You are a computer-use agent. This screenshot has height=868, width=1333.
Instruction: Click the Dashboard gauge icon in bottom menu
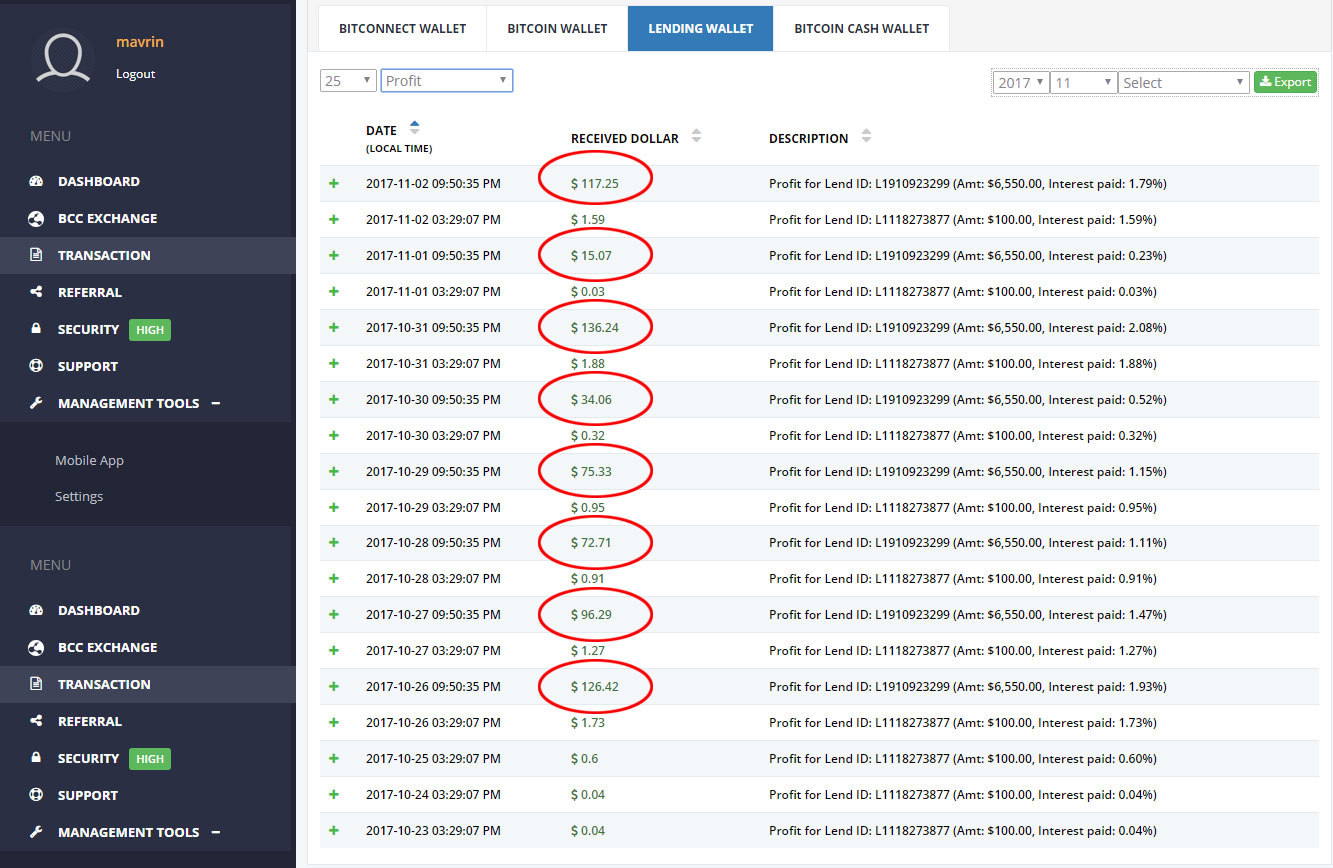[x=37, y=610]
